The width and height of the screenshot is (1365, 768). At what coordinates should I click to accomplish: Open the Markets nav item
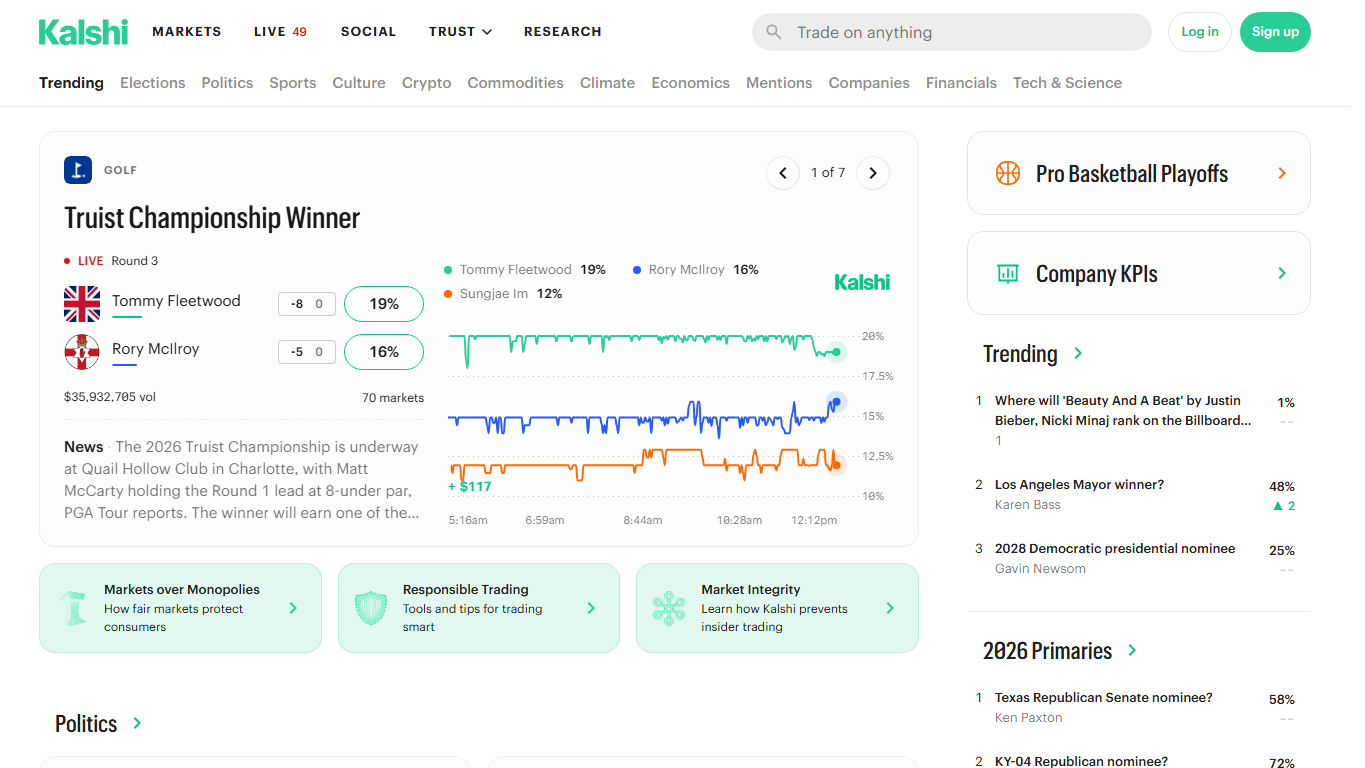187,32
